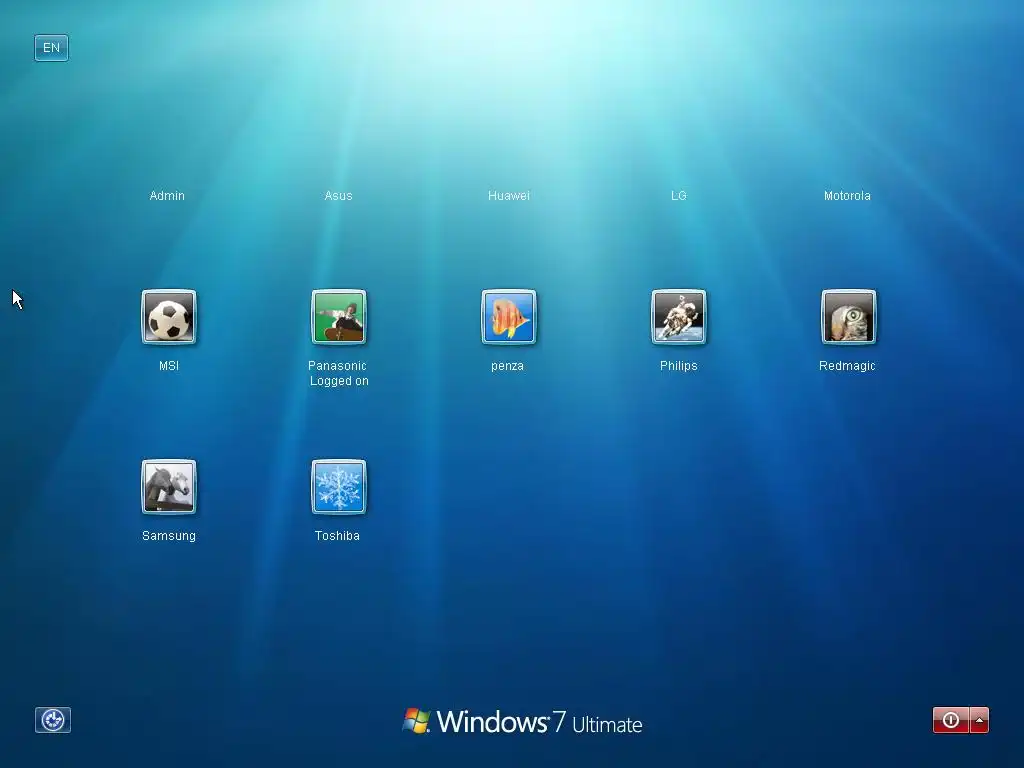The height and width of the screenshot is (768, 1024).
Task: Select the Toshiba snowflake account picture
Action: [x=338, y=487]
